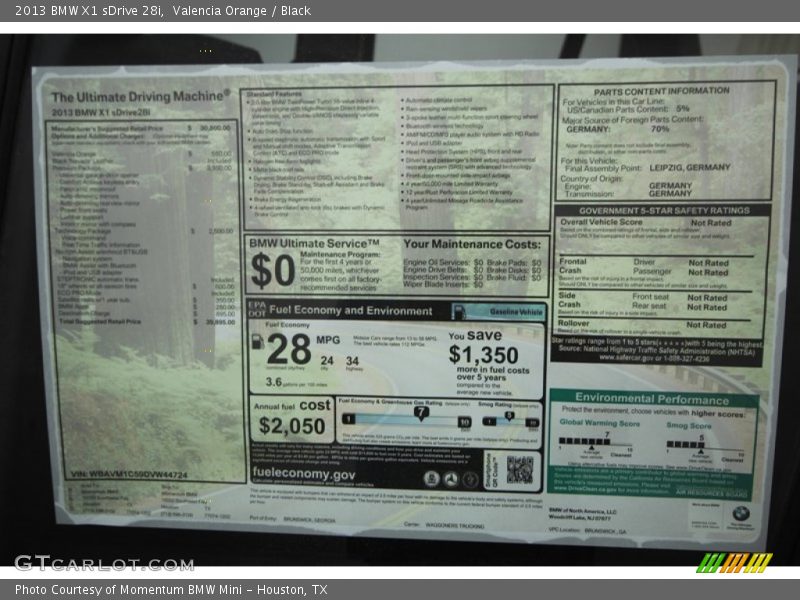
Task: Click 'Environmental Performance' green header
Action: 652,398
